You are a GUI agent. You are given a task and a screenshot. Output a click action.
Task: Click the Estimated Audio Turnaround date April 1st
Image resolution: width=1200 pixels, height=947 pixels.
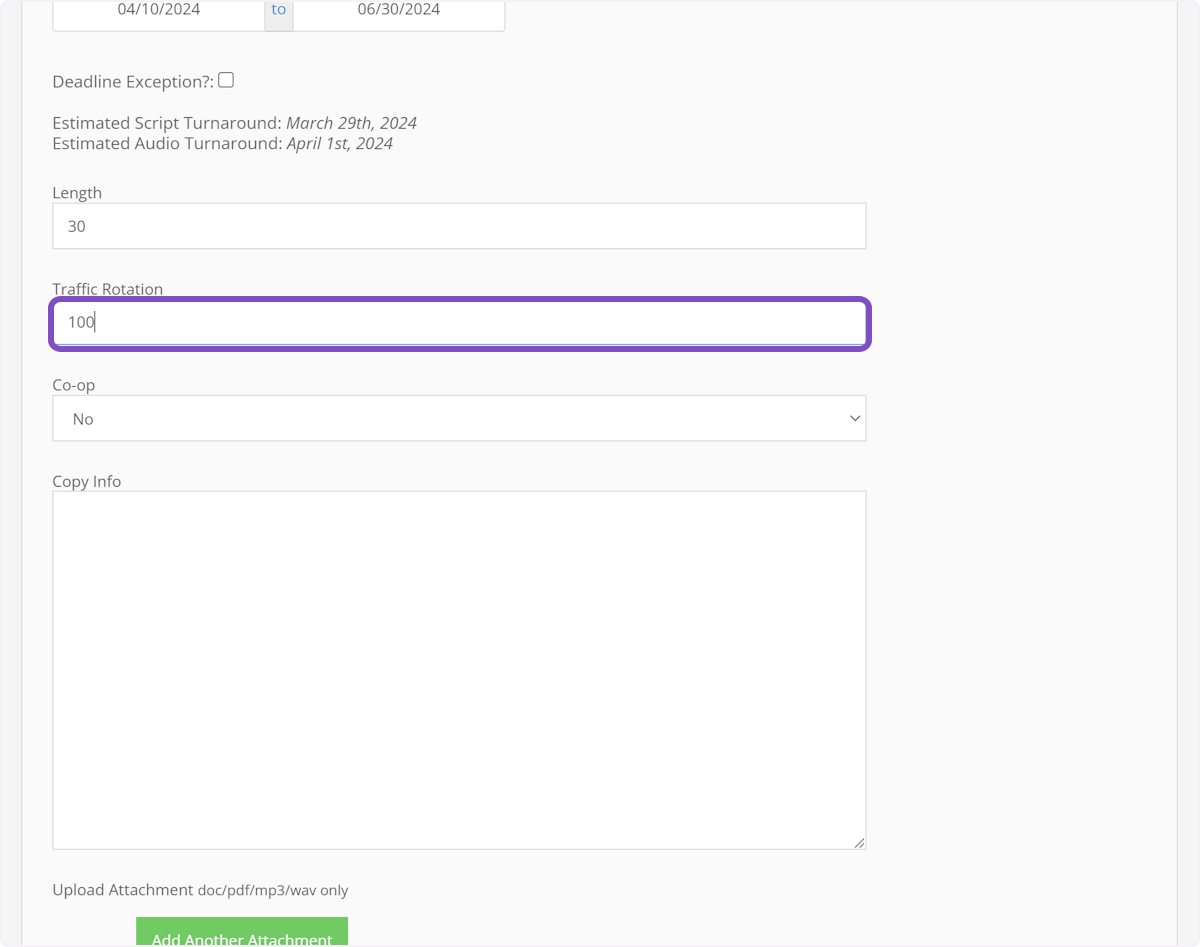pyautogui.click(x=339, y=143)
